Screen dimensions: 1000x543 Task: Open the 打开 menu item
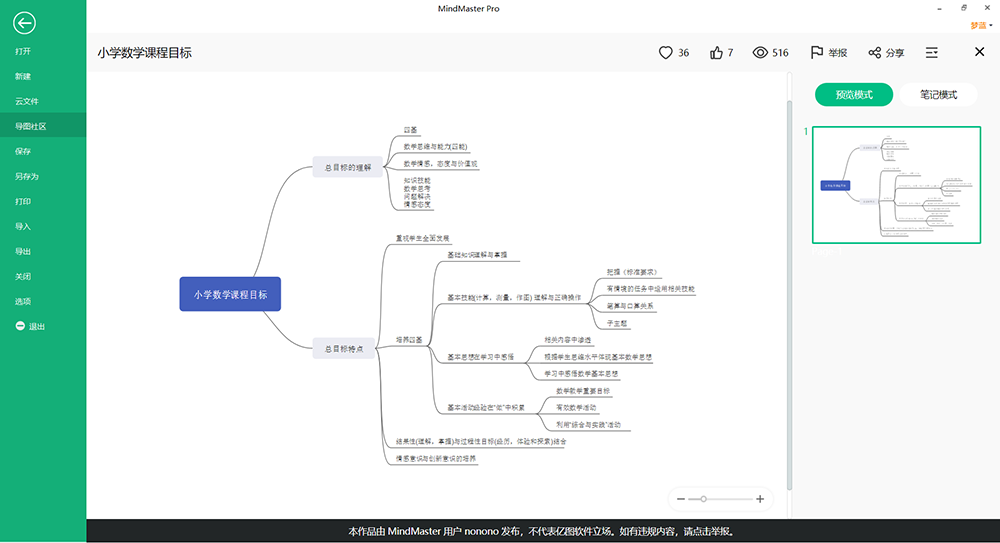coord(23,51)
